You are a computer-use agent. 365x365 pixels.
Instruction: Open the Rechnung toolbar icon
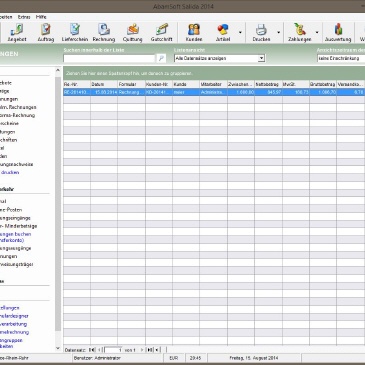(x=104, y=33)
